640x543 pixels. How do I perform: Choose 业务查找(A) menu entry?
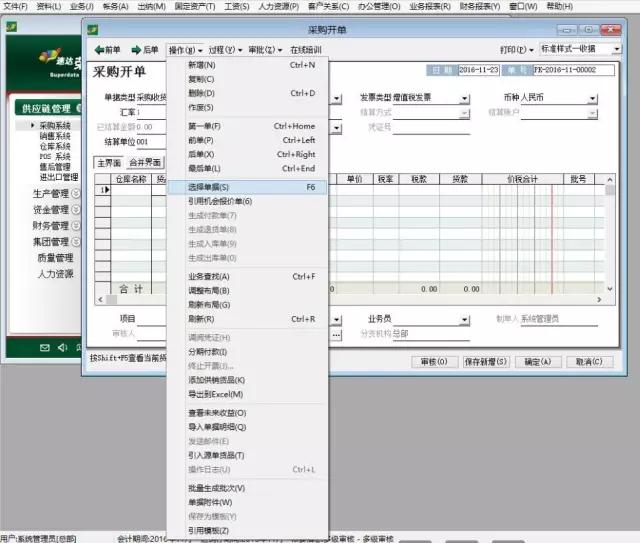[247, 276]
